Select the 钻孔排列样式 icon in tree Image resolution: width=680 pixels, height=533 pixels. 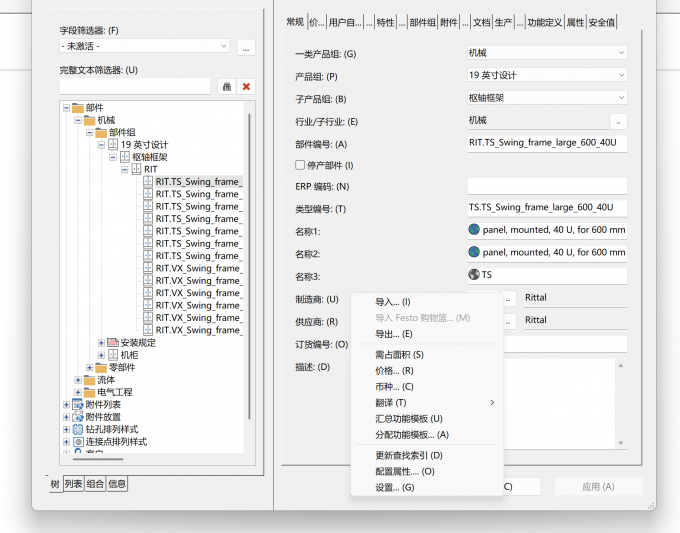[x=78, y=429]
